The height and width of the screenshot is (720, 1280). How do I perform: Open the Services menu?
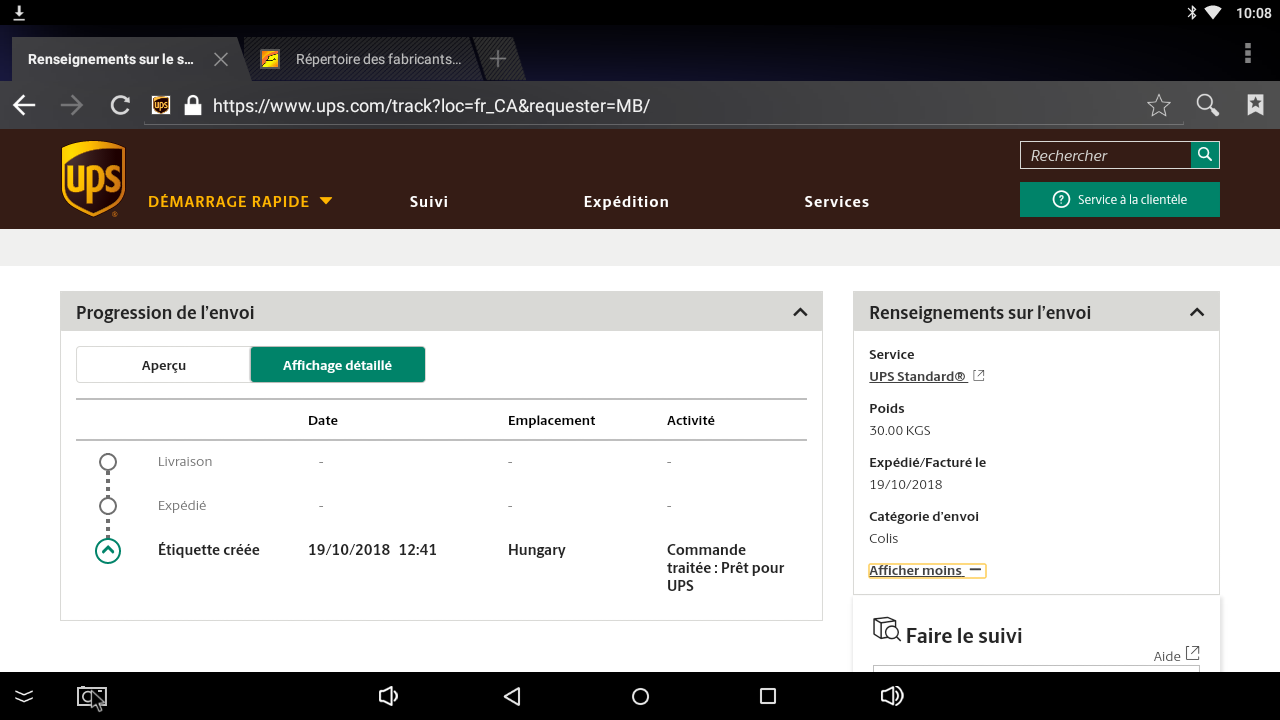pyautogui.click(x=837, y=201)
